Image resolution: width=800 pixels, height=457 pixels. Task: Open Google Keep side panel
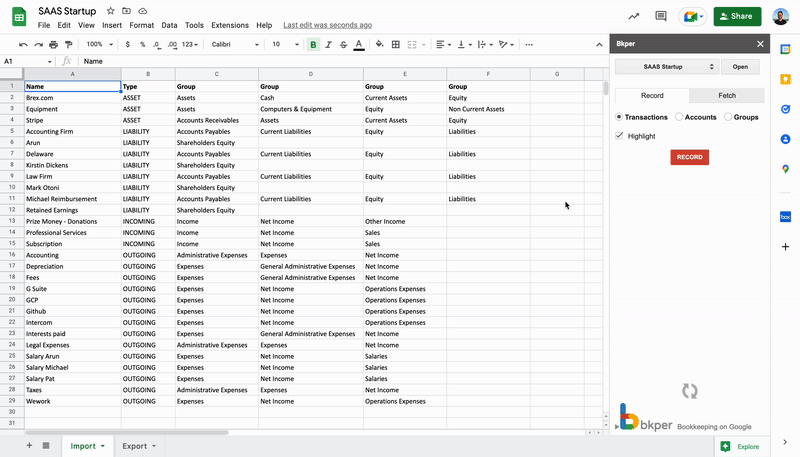[785, 79]
